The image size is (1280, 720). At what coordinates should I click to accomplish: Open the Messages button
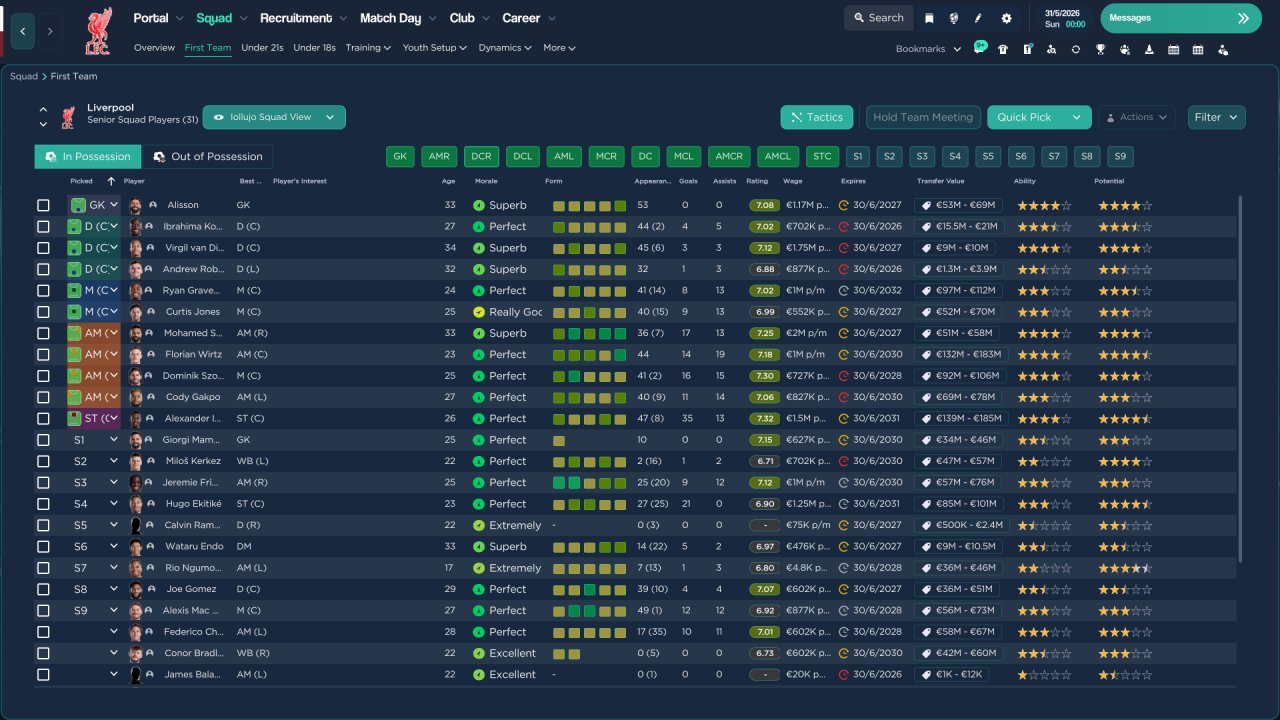[x=1181, y=18]
